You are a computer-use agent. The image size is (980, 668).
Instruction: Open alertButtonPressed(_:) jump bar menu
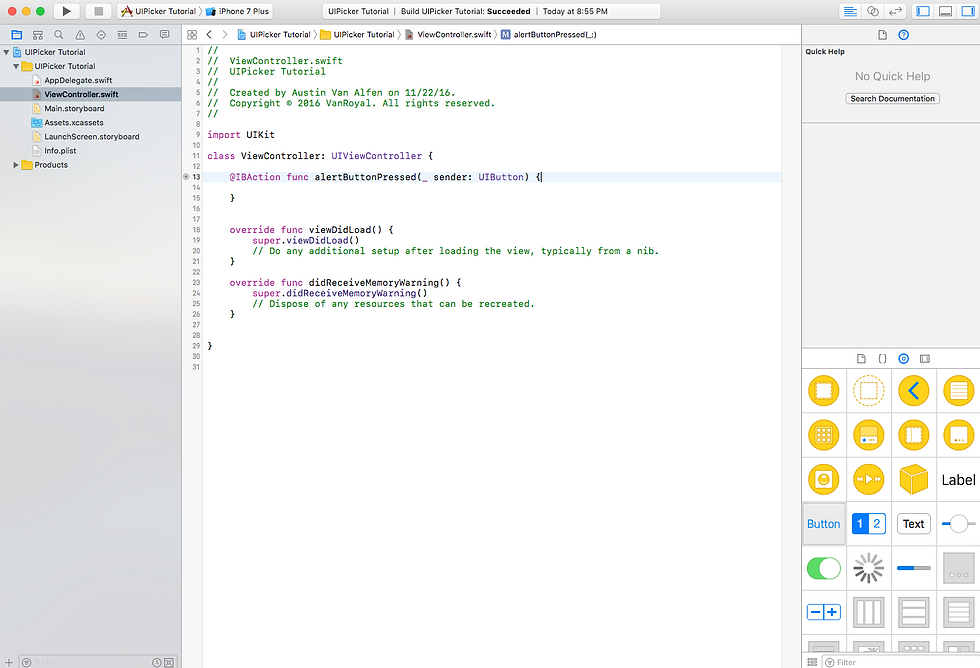coord(549,35)
